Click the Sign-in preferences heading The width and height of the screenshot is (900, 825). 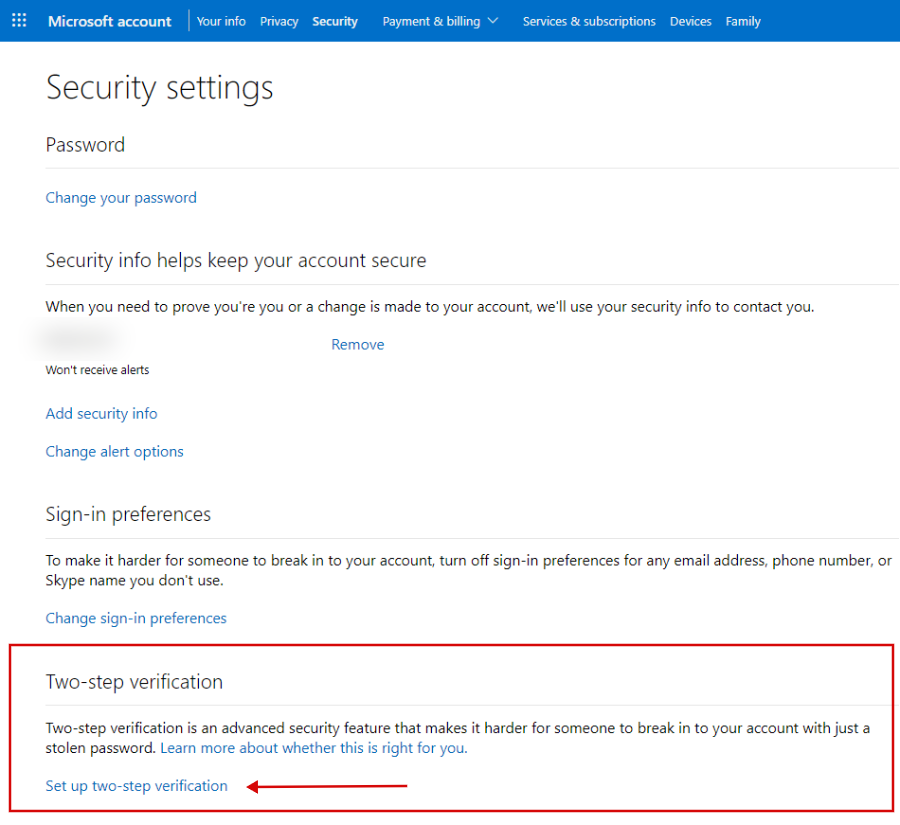pos(129,514)
